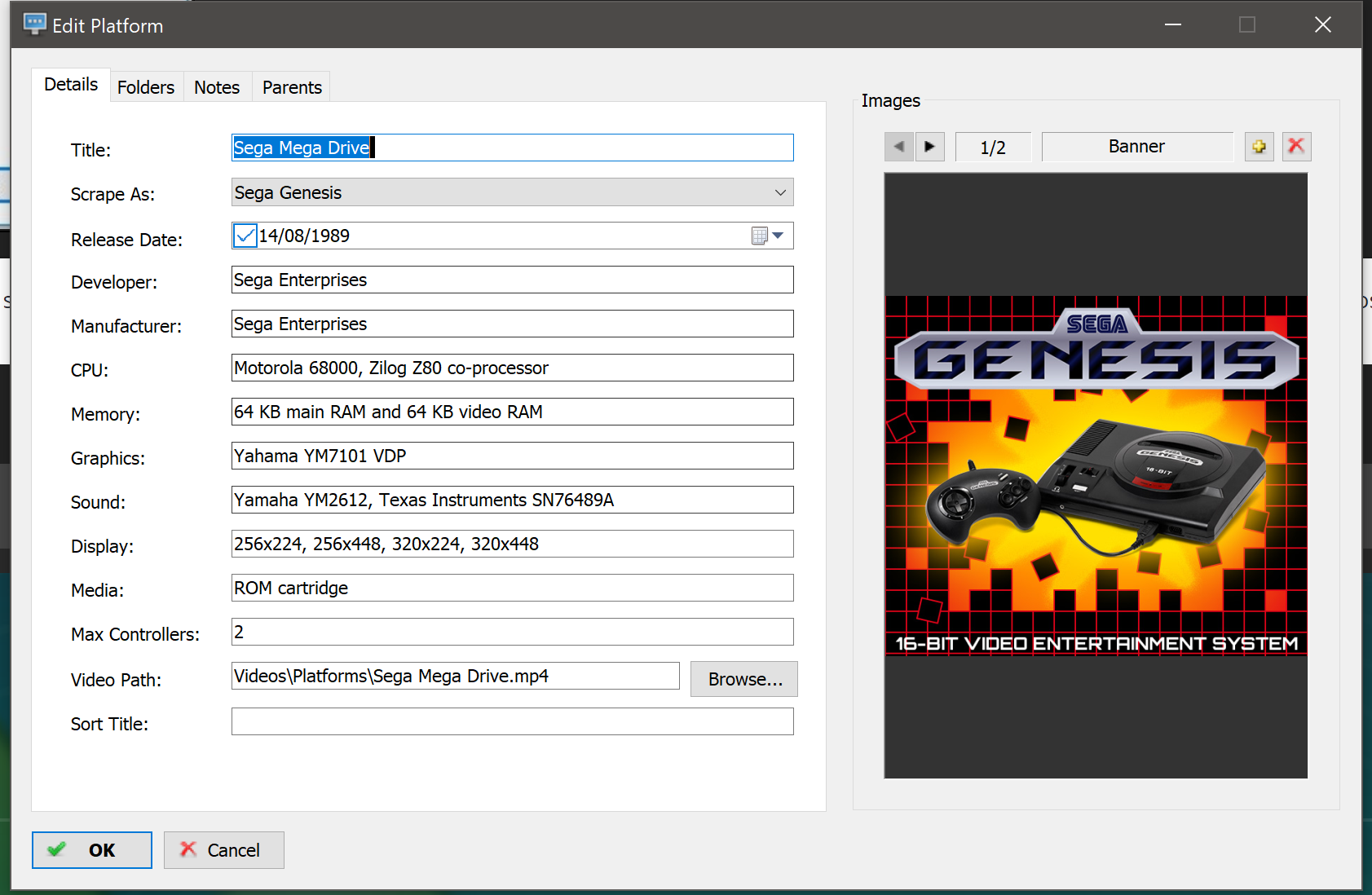Open the Release Date calendar picker
The height and width of the screenshot is (895, 1372).
[x=767, y=236]
